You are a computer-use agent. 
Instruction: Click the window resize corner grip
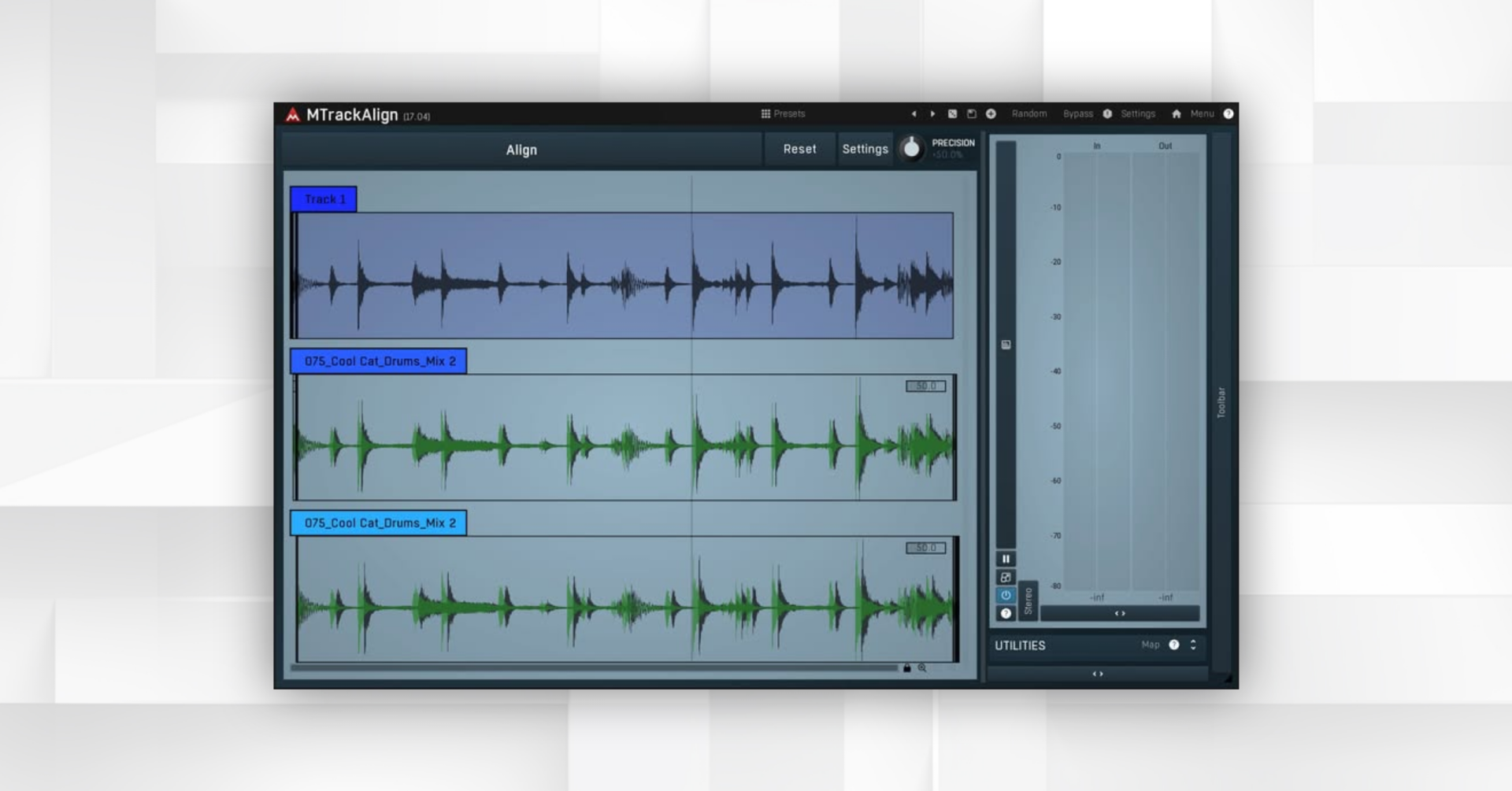(x=1227, y=678)
